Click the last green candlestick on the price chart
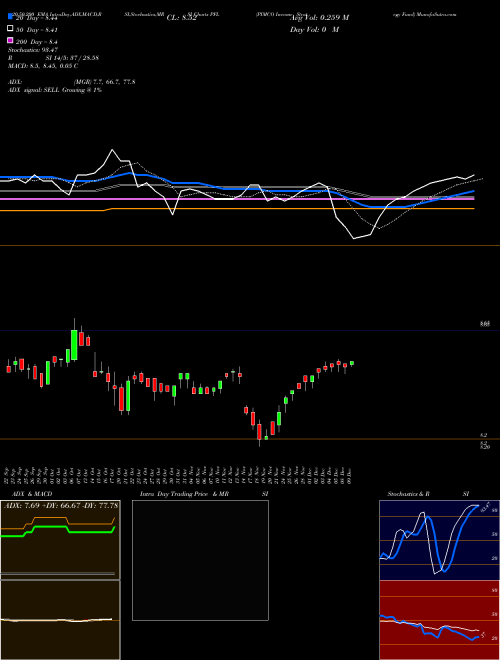Image resolution: width=500 pixels, height=660 pixels. click(x=352, y=363)
